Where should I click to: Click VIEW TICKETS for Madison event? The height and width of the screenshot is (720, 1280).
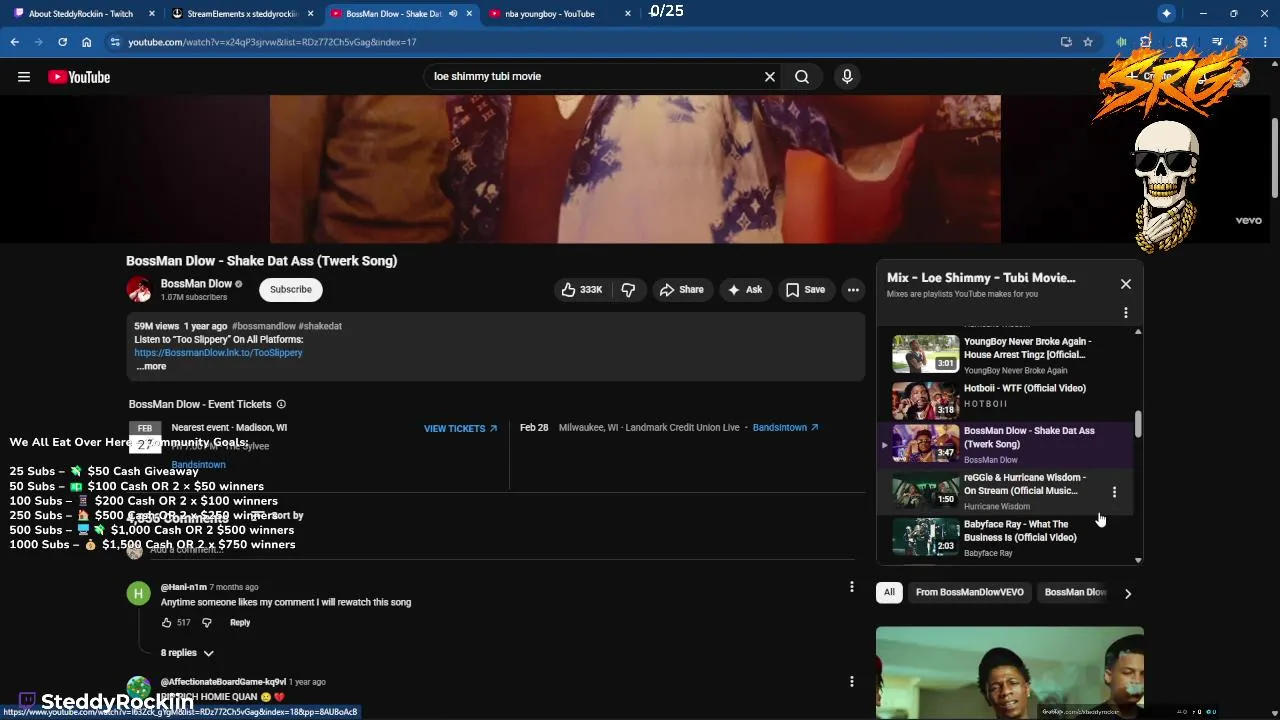coord(460,428)
